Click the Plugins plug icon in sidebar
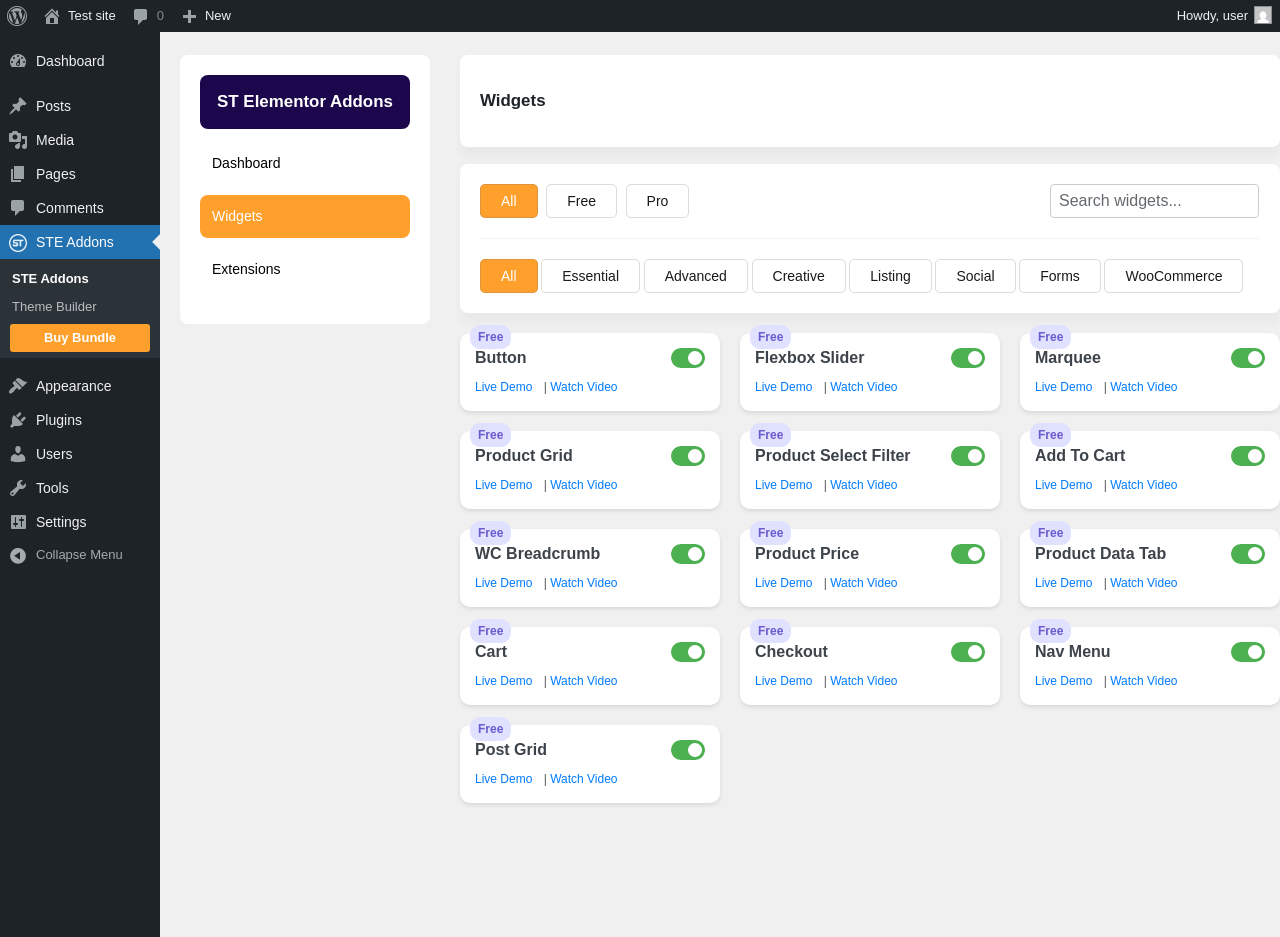Image resolution: width=1280 pixels, height=937 pixels. pos(18,420)
